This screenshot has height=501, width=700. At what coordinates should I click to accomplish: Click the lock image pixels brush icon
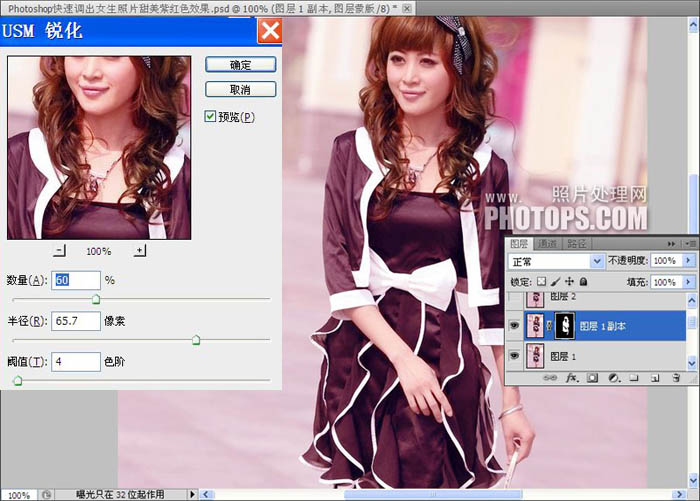click(x=555, y=283)
